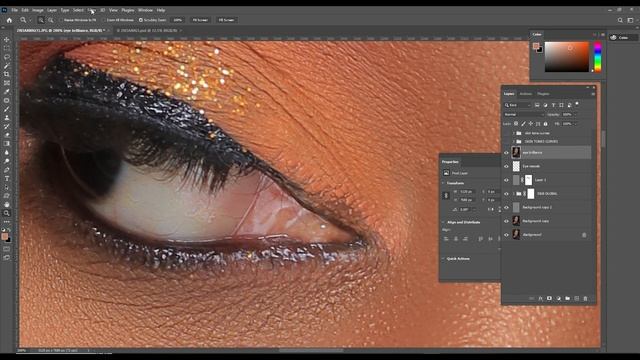Toggle Zoom All Windows checkbox
Viewport: 640px width, 360px height.
coord(104,20)
